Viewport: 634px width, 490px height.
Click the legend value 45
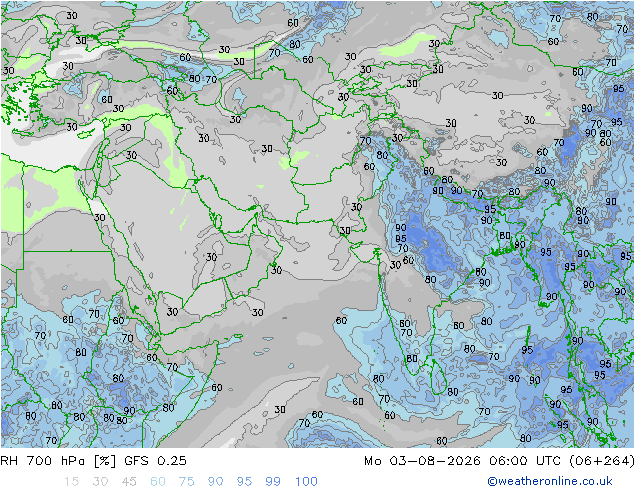pos(129,482)
